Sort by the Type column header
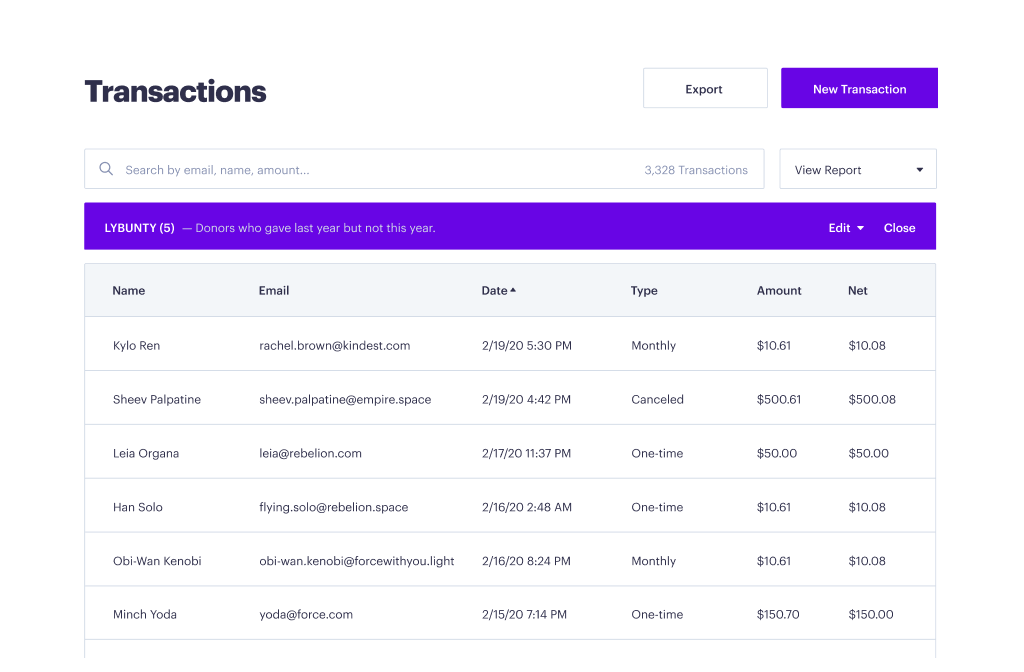Image resolution: width=1024 pixels, height=672 pixels. pyautogui.click(x=644, y=291)
